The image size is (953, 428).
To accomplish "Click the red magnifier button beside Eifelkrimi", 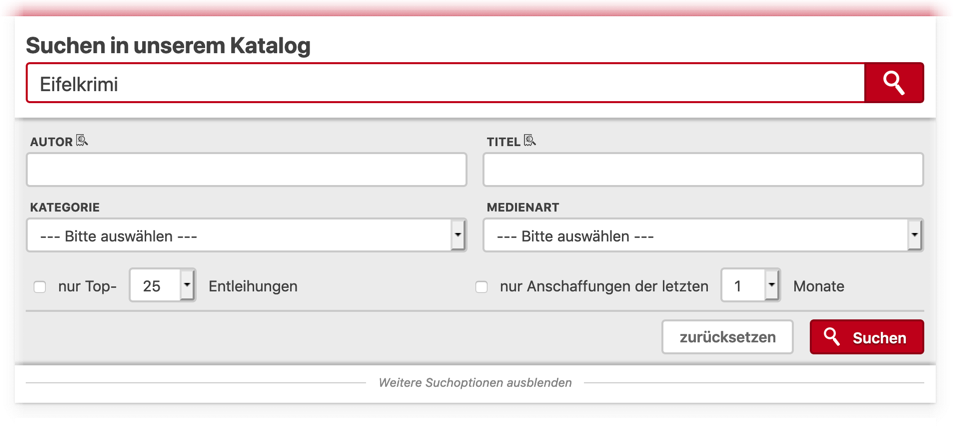I will pyautogui.click(x=893, y=83).
